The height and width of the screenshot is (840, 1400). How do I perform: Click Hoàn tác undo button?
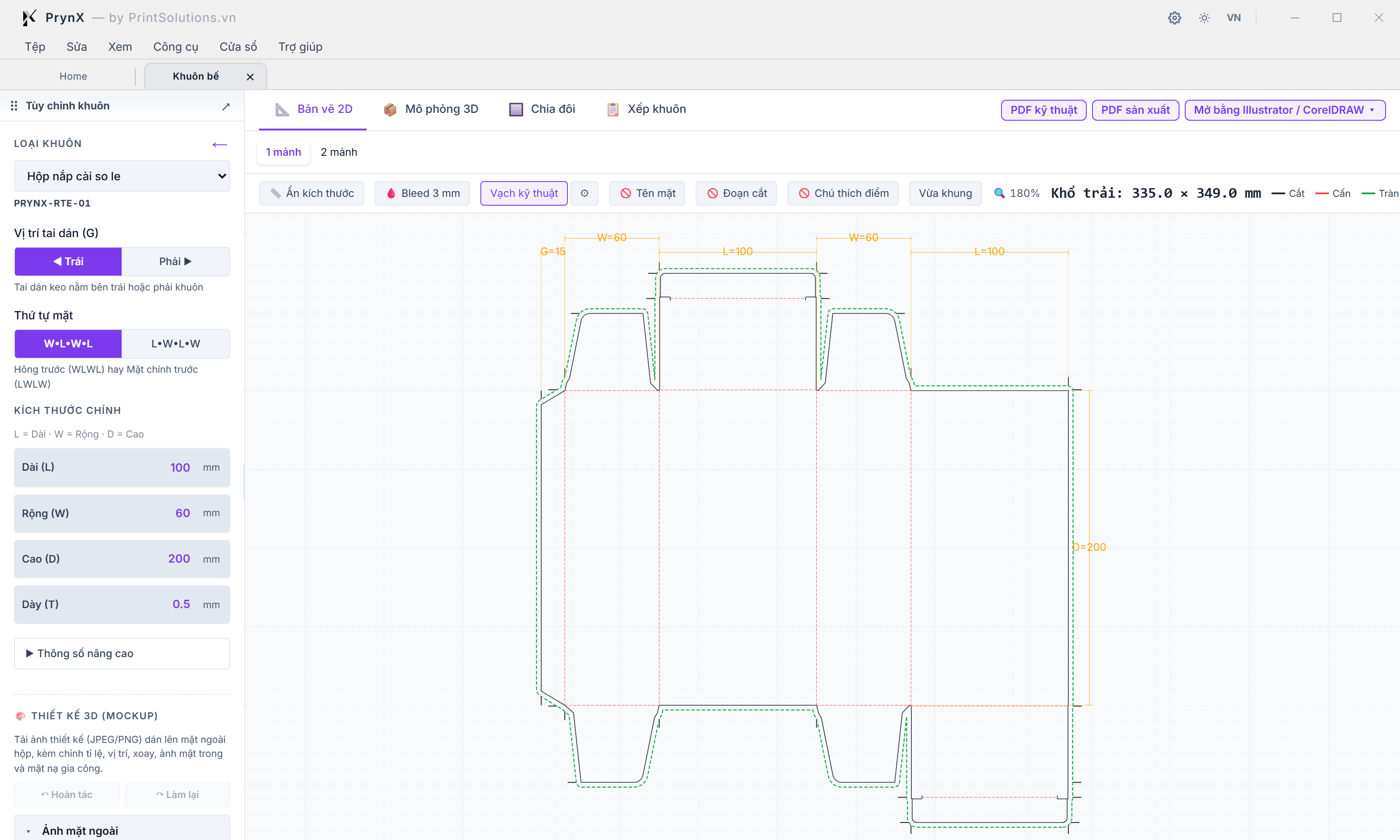tap(67, 794)
